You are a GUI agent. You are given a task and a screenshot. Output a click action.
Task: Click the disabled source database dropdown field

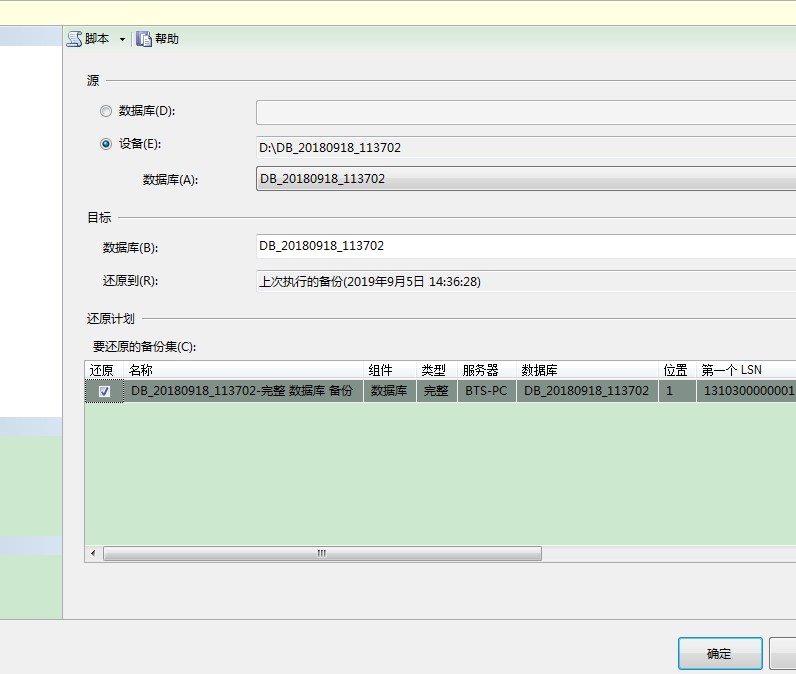[526, 112]
